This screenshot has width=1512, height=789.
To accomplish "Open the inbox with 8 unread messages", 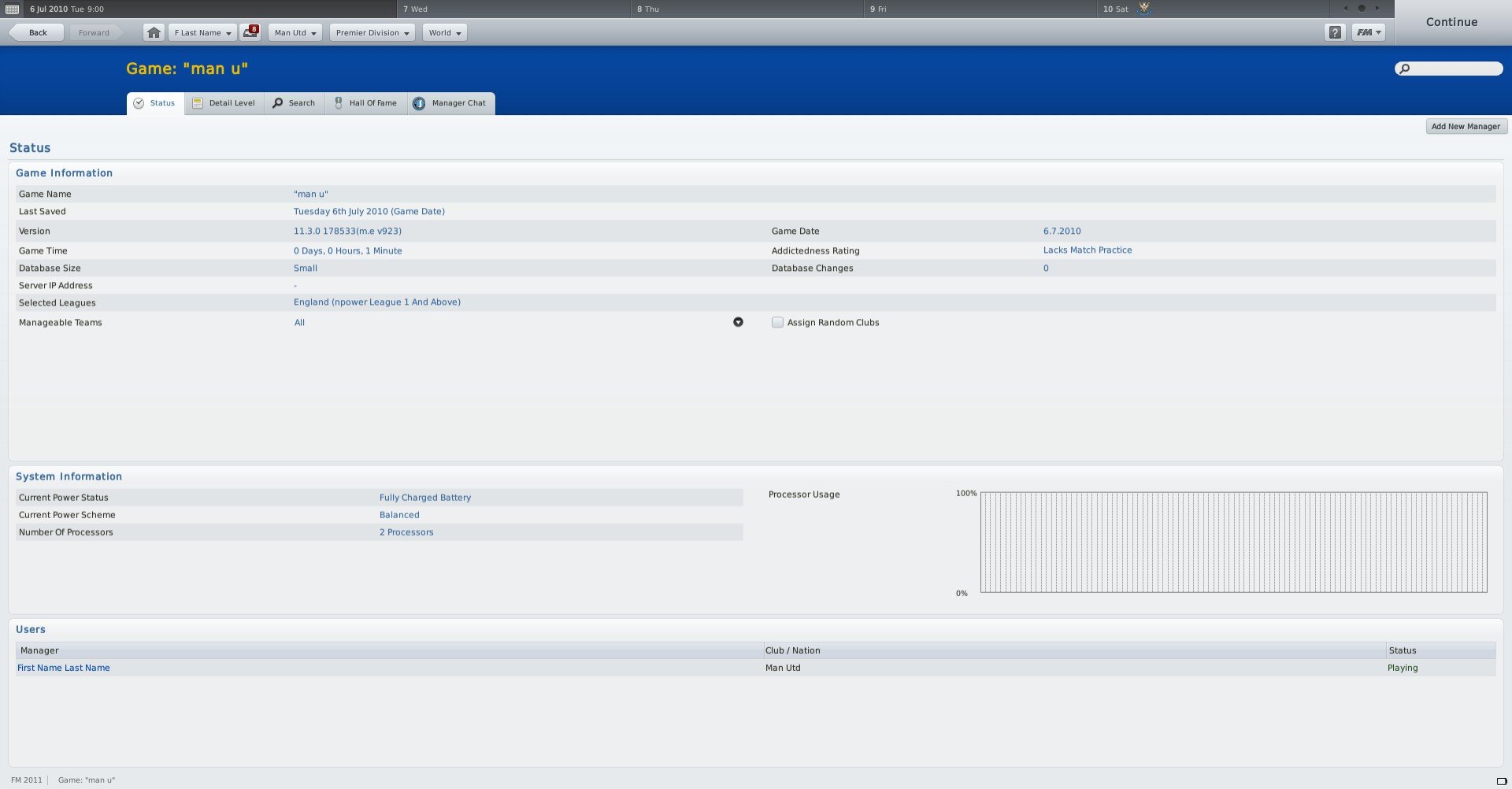I will click(x=250, y=33).
